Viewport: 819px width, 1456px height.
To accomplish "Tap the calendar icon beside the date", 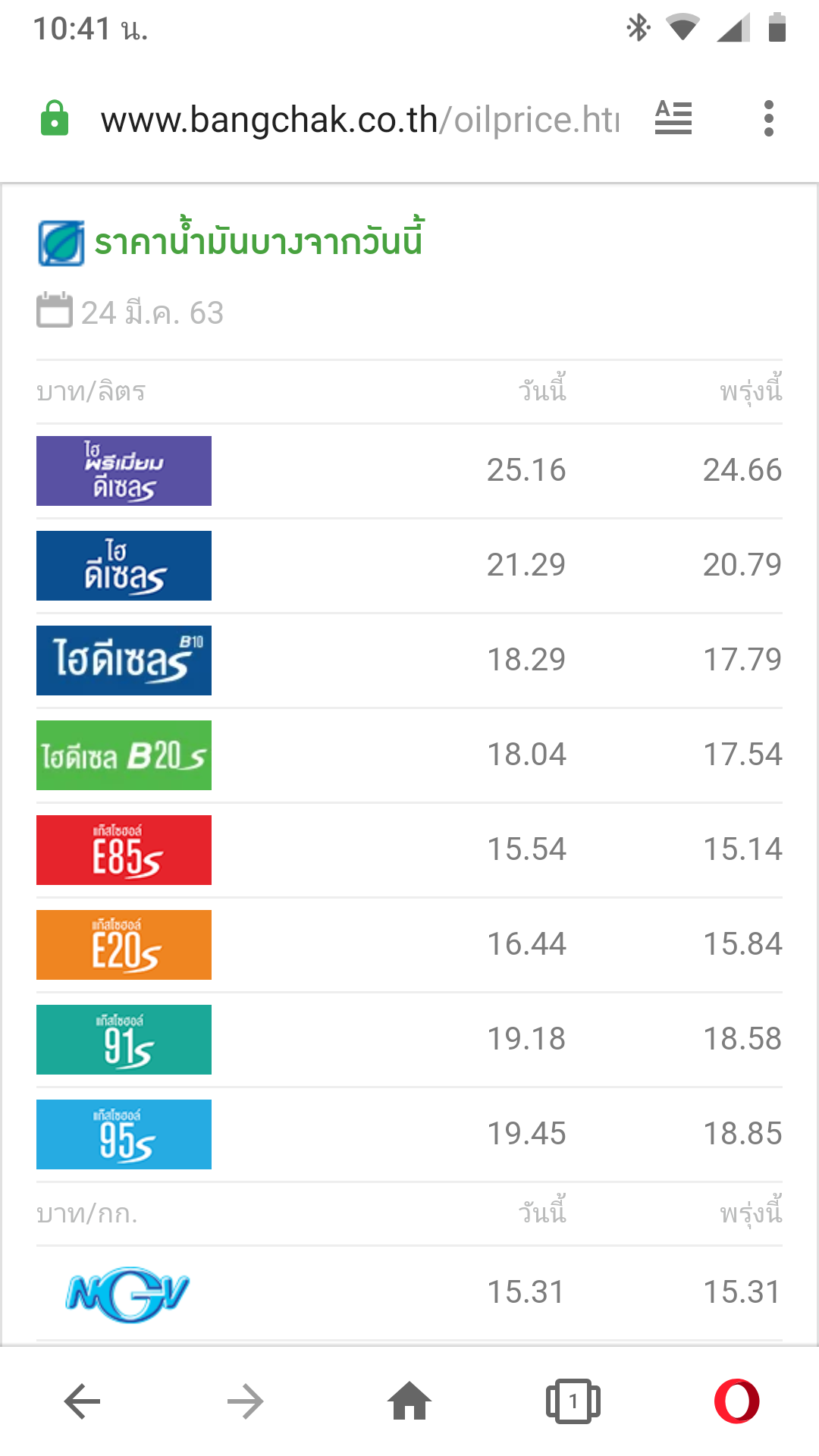I will coord(55,310).
